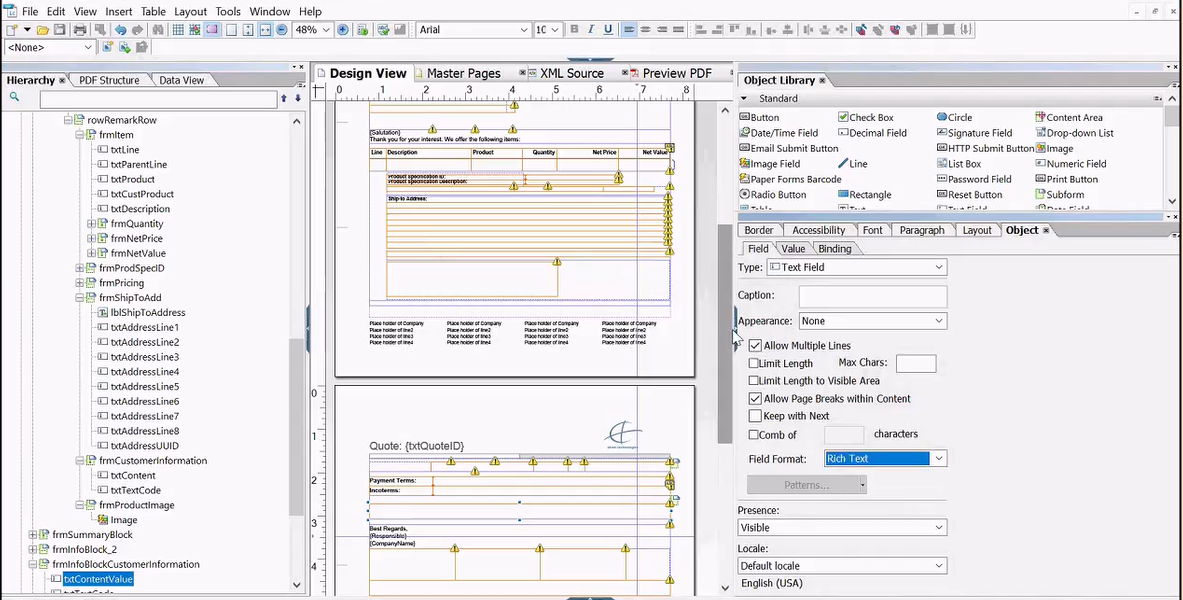This screenshot has height=600, width=1183.
Task: Click the Print icon in toolbar
Action: (80, 29)
